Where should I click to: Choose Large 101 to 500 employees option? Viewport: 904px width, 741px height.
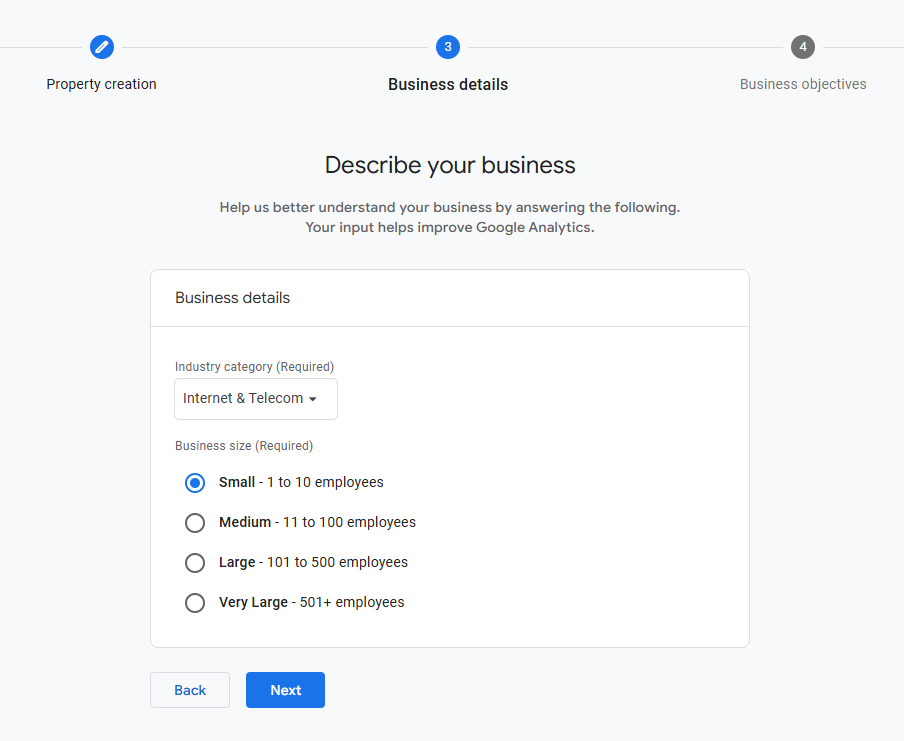[195, 563]
